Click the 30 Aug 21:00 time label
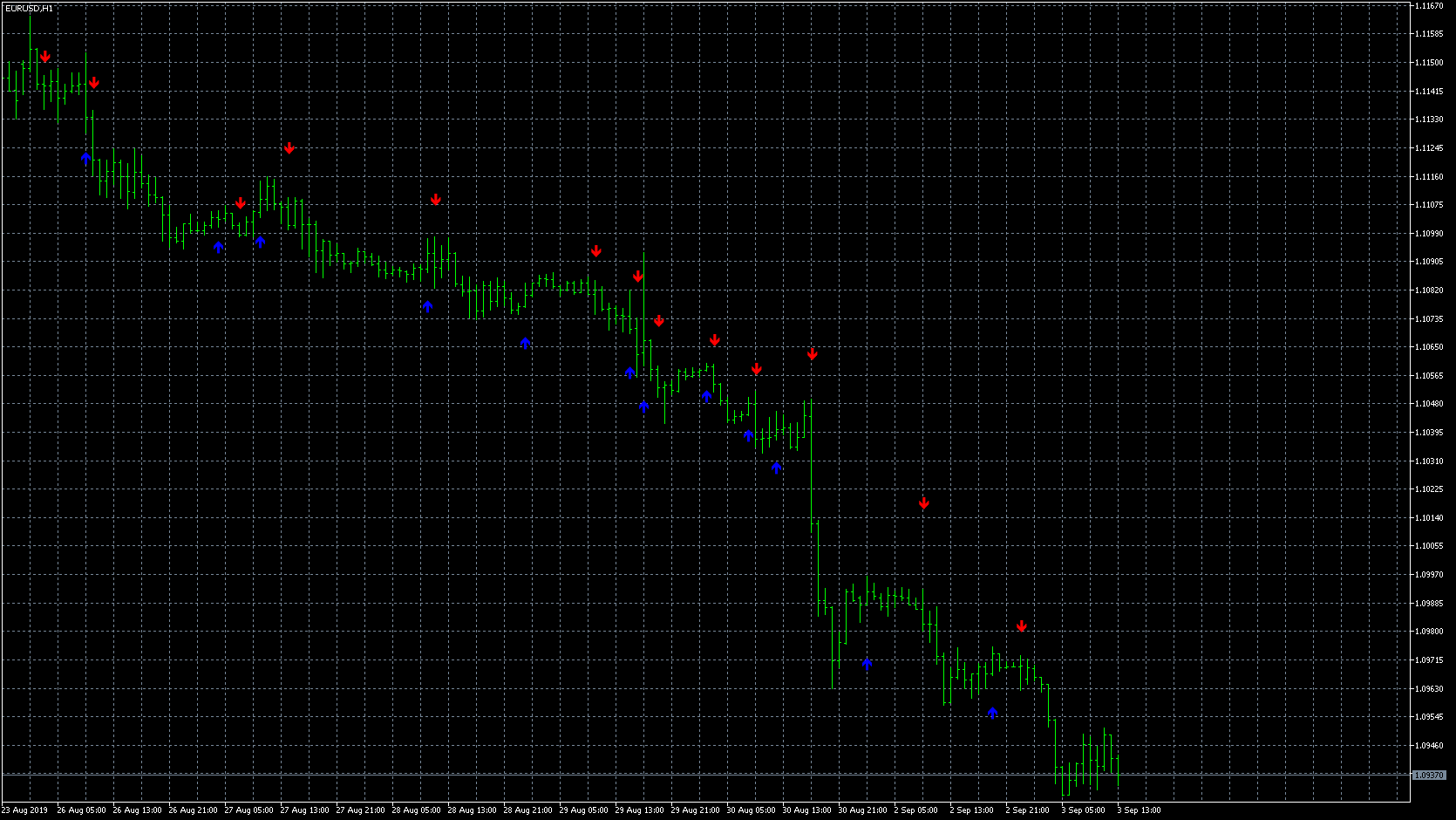 pyautogui.click(x=862, y=810)
